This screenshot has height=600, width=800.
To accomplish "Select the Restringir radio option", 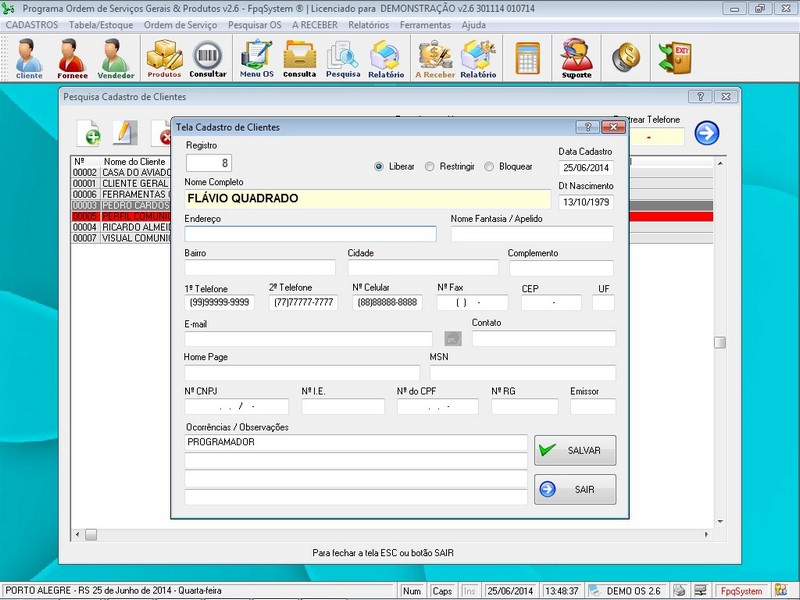I will click(430, 166).
